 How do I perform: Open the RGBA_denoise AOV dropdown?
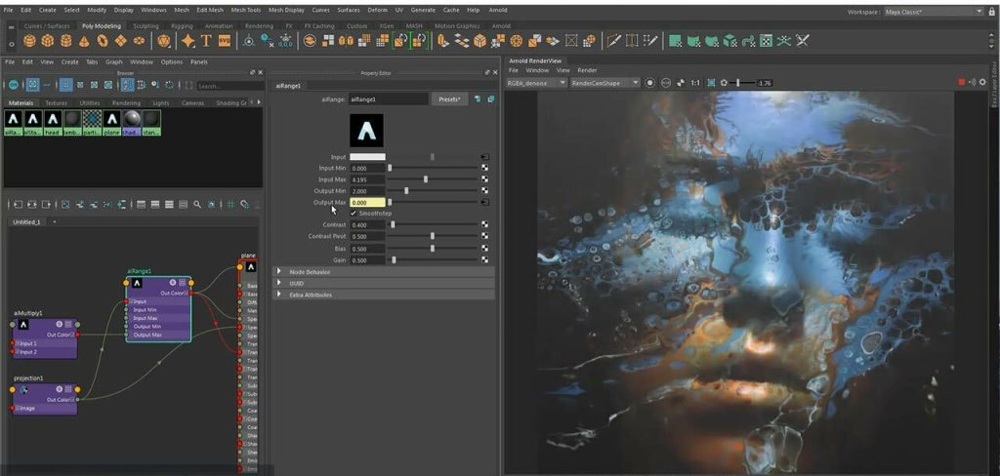tap(536, 82)
